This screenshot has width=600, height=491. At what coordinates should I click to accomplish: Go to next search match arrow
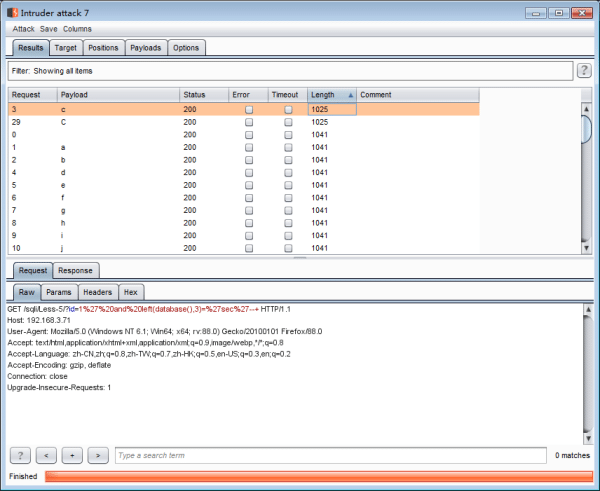tap(97, 455)
